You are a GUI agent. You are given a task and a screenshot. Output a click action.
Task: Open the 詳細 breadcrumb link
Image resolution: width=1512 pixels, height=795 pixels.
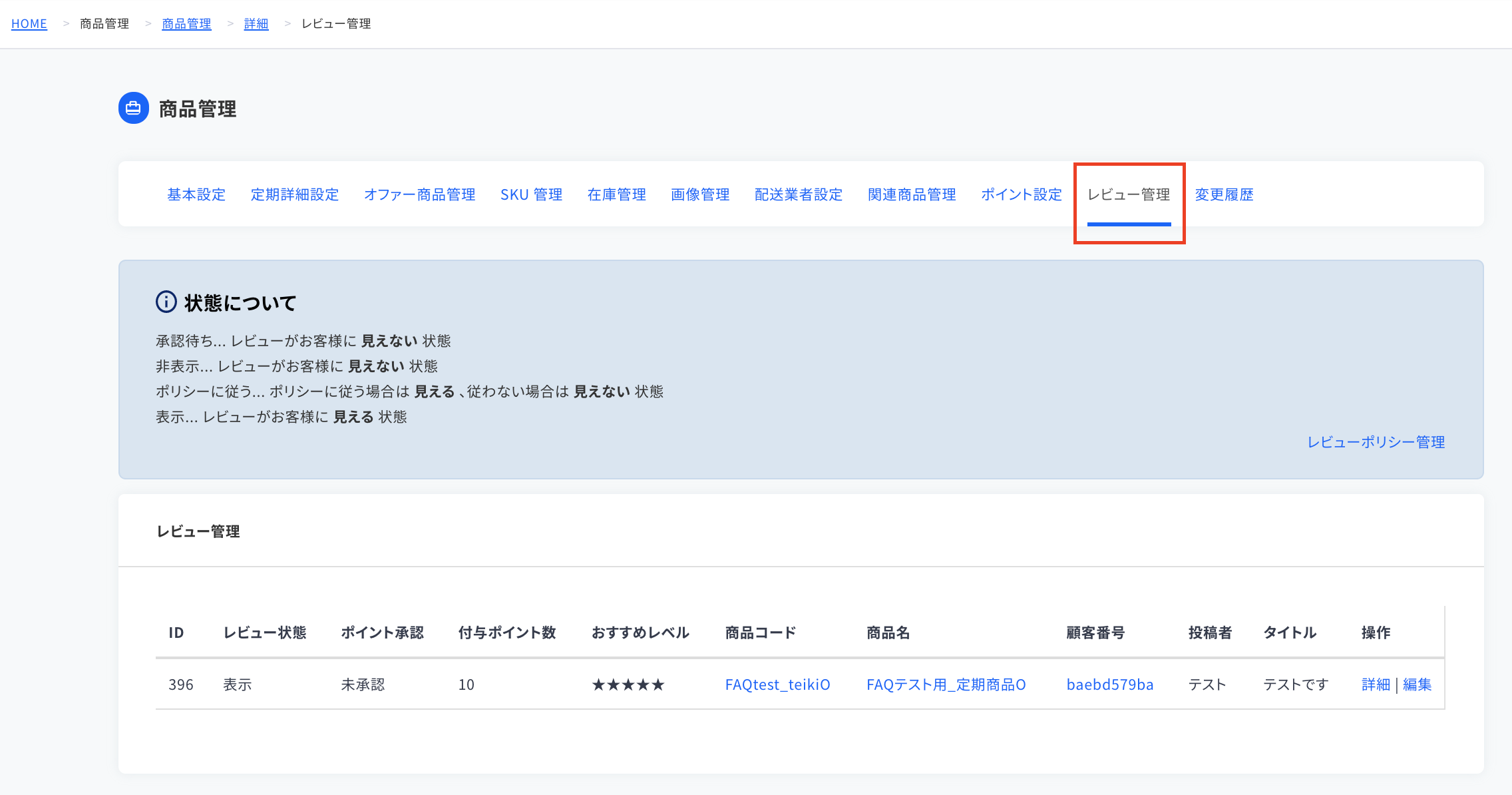coord(256,23)
